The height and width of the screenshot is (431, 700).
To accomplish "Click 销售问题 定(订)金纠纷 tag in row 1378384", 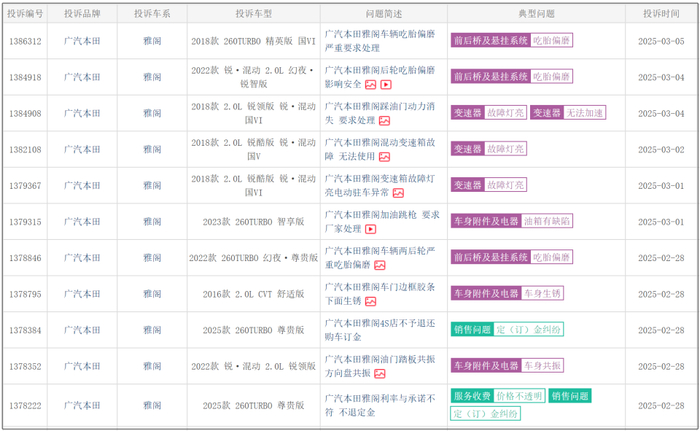I will (x=507, y=330).
